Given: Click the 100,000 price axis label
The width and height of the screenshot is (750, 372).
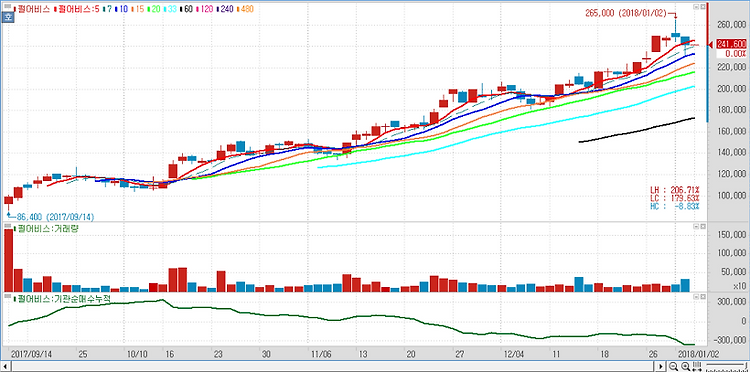Looking at the screenshot, I should [732, 196].
